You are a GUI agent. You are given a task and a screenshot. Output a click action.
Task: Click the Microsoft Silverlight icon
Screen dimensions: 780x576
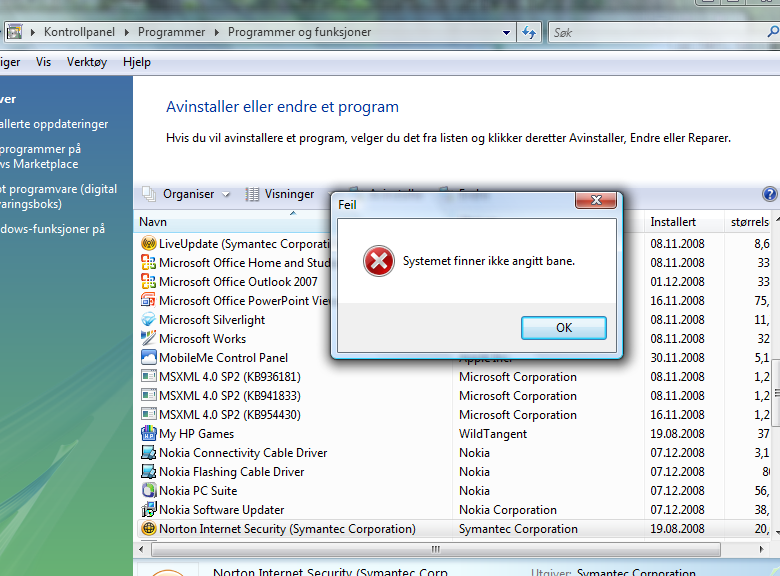point(148,319)
